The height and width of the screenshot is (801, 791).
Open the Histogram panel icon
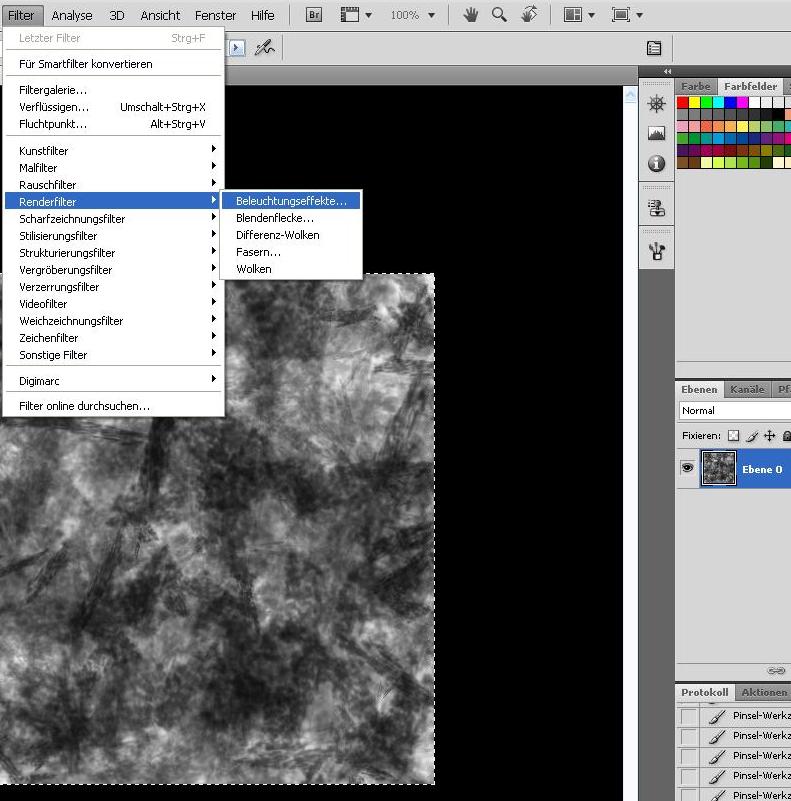(656, 133)
